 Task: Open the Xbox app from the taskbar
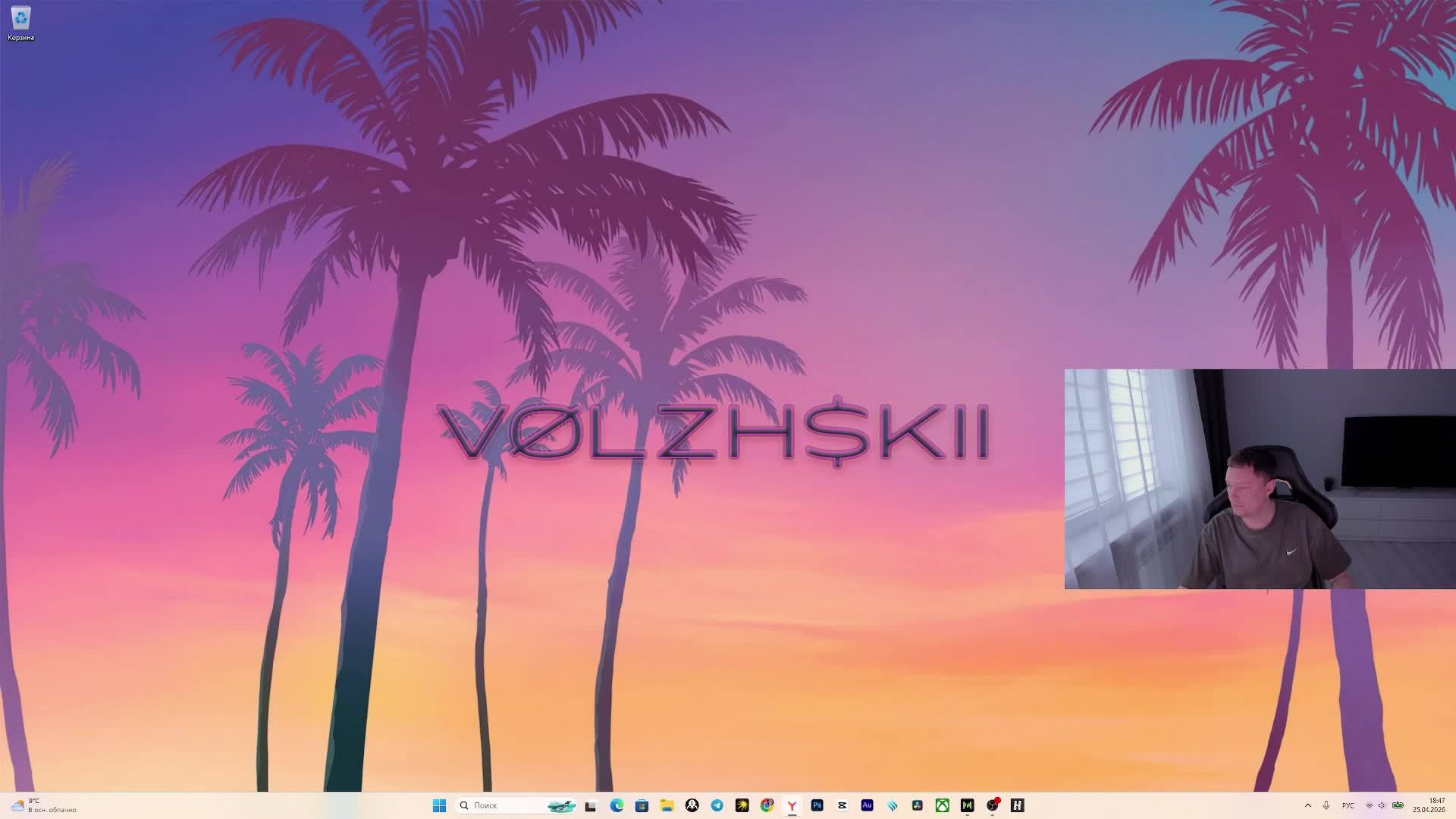(942, 805)
